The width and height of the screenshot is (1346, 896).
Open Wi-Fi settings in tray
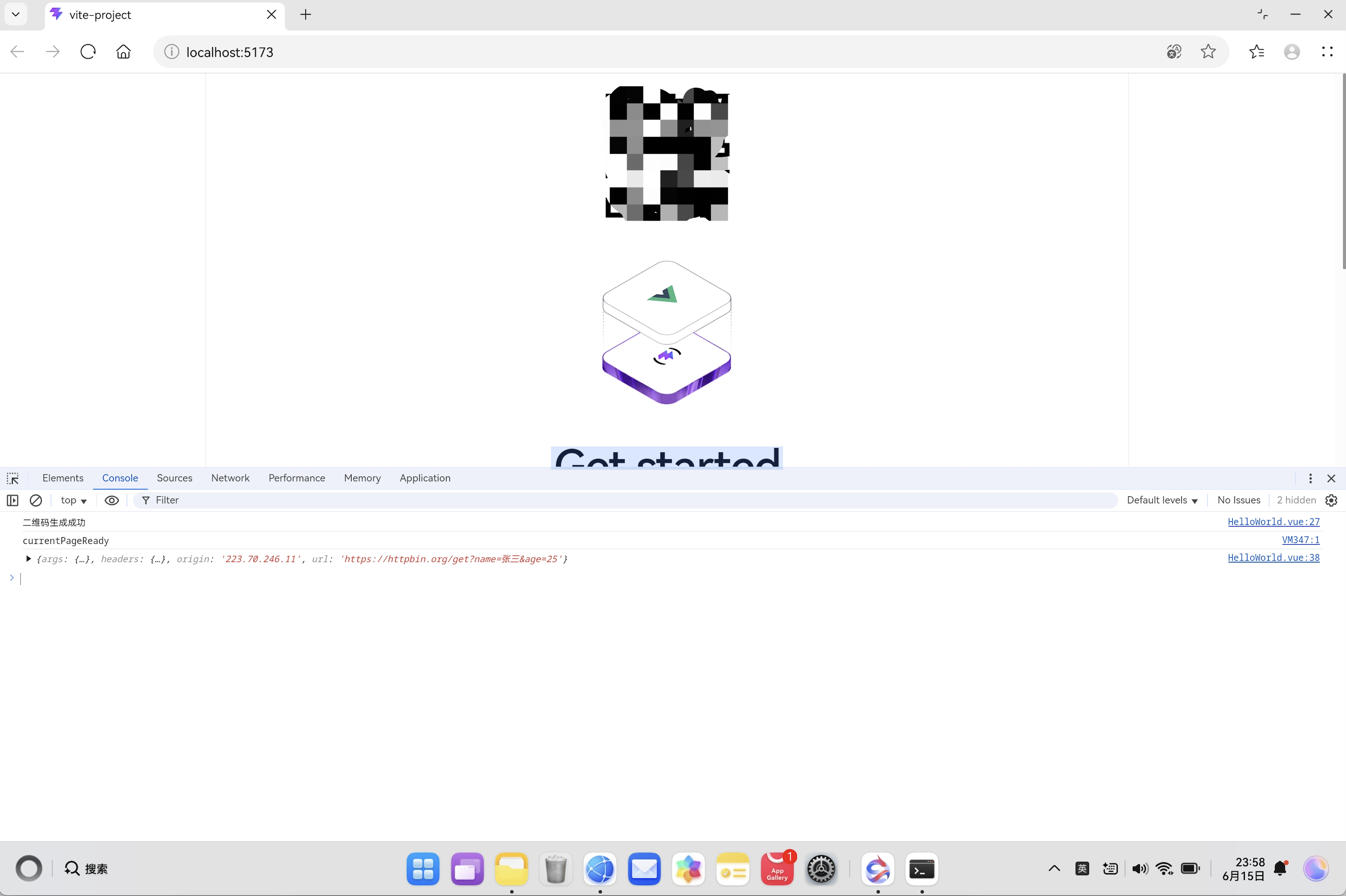[1164, 869]
